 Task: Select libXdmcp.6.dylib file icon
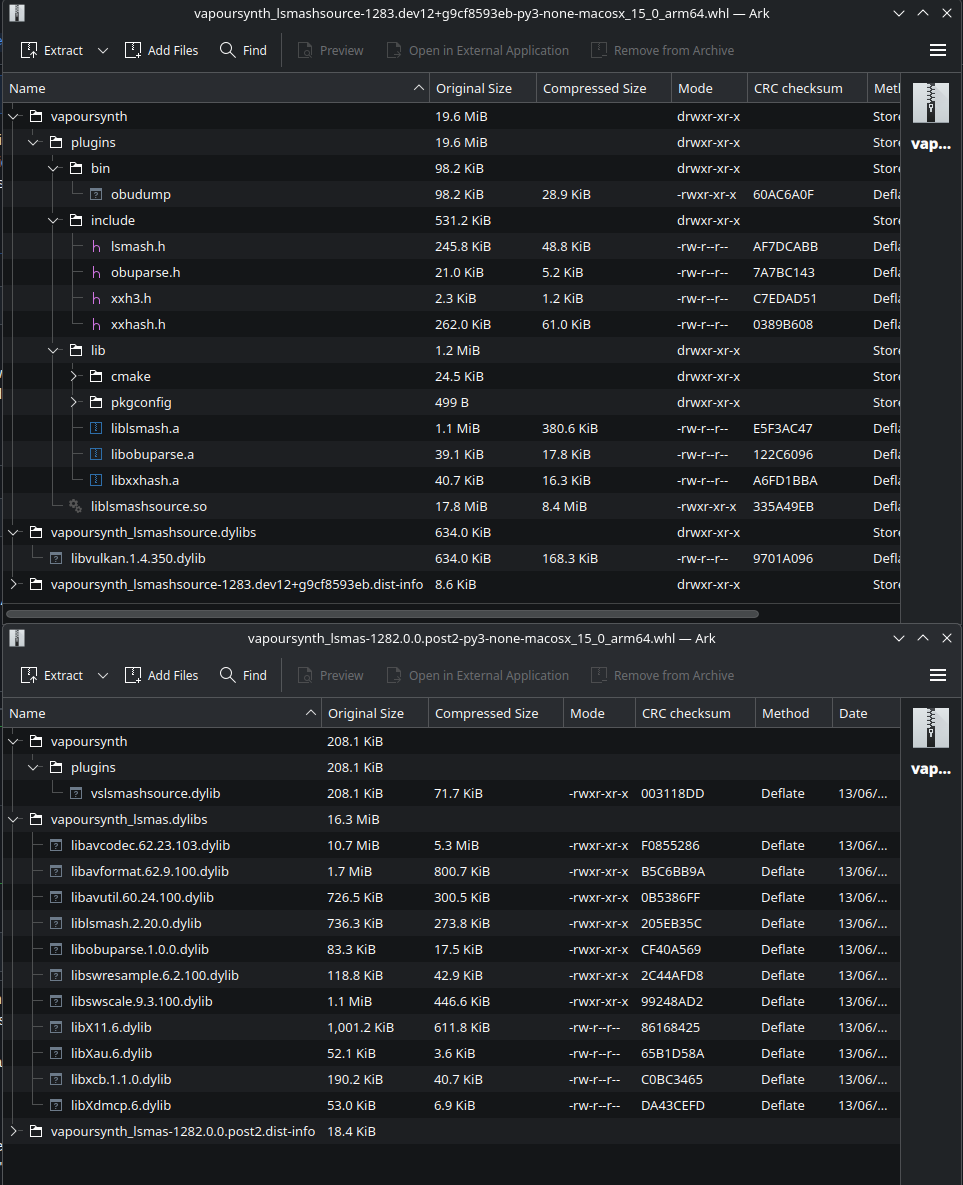point(56,1106)
